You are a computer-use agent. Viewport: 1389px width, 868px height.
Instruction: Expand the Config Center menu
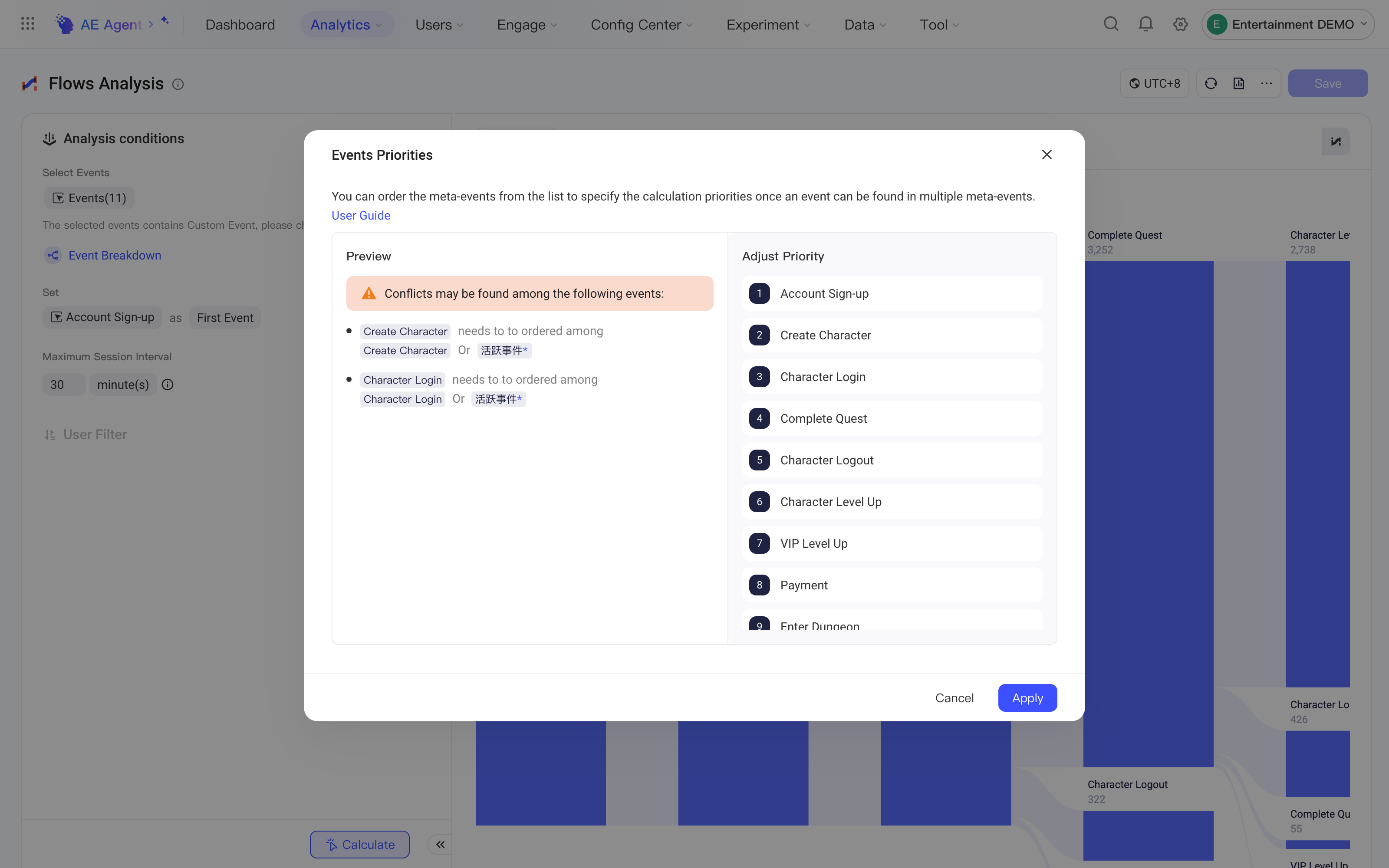(642, 25)
